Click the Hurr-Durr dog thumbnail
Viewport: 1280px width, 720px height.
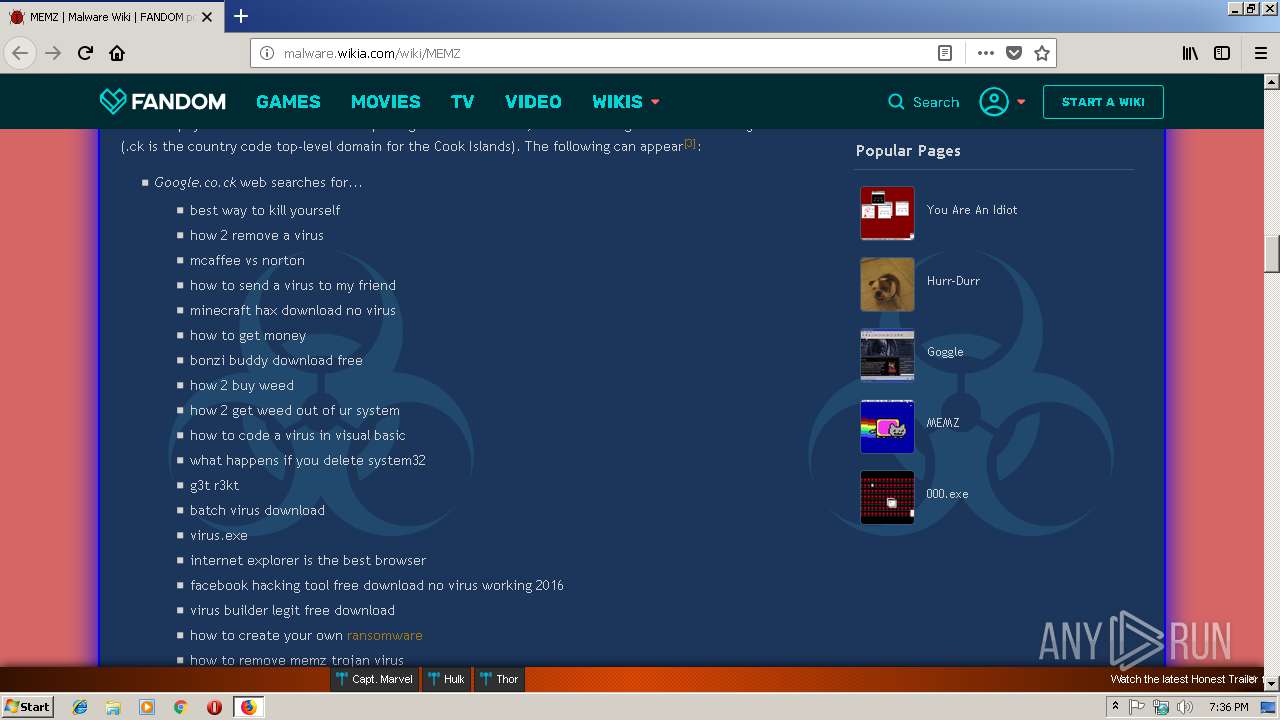coord(887,284)
